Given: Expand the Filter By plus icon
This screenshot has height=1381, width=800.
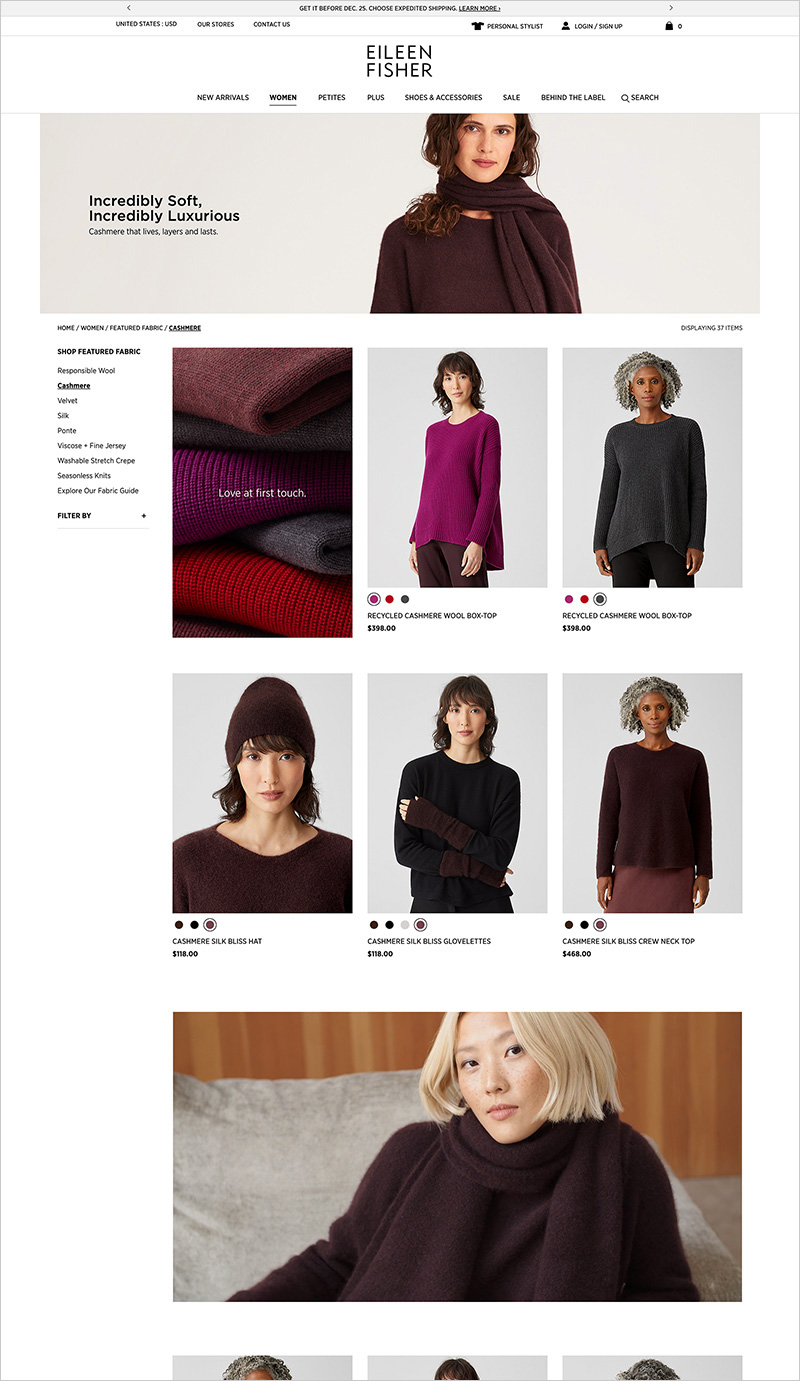Looking at the screenshot, I should pyautogui.click(x=144, y=516).
